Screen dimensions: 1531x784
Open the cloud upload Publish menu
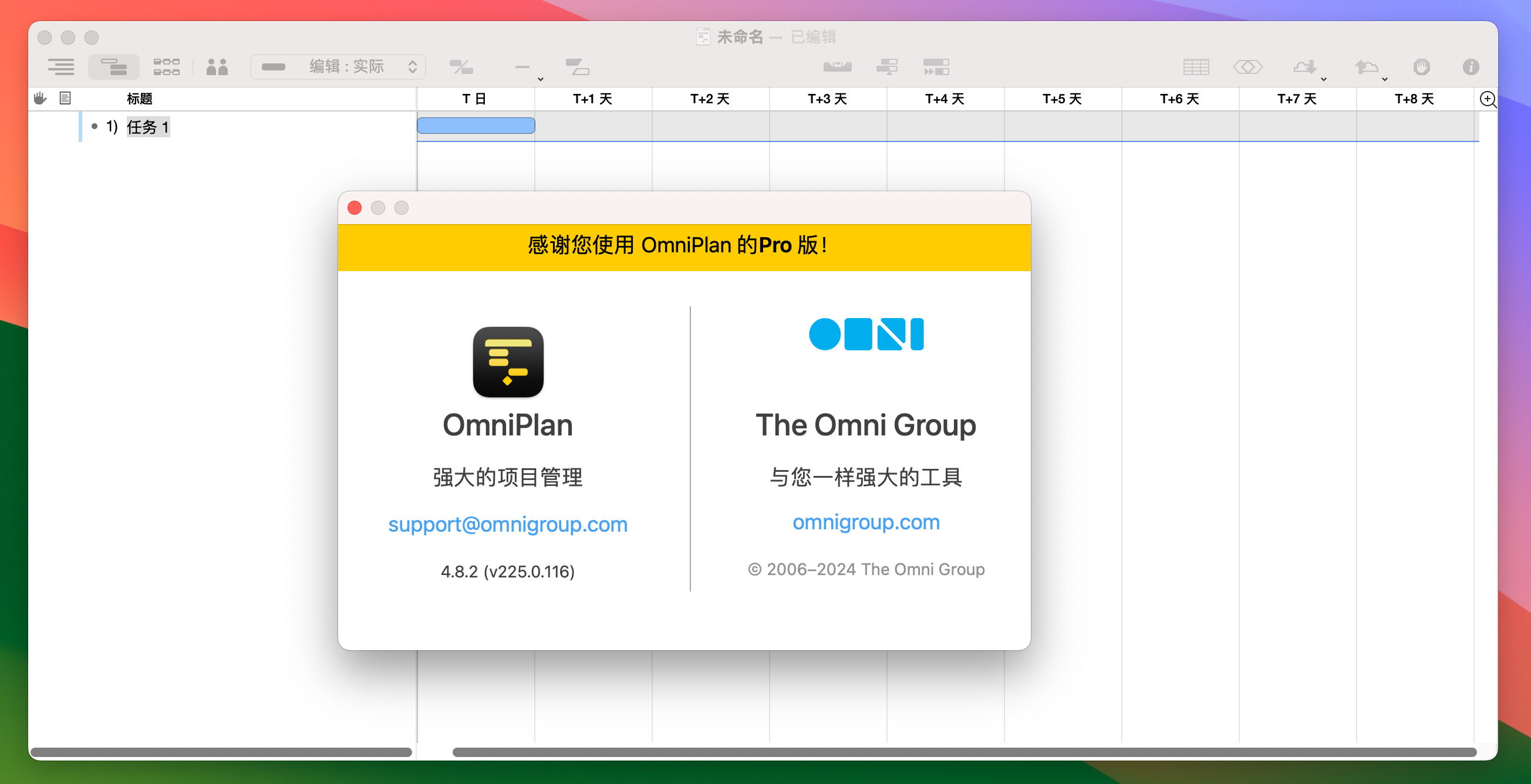click(x=1371, y=67)
